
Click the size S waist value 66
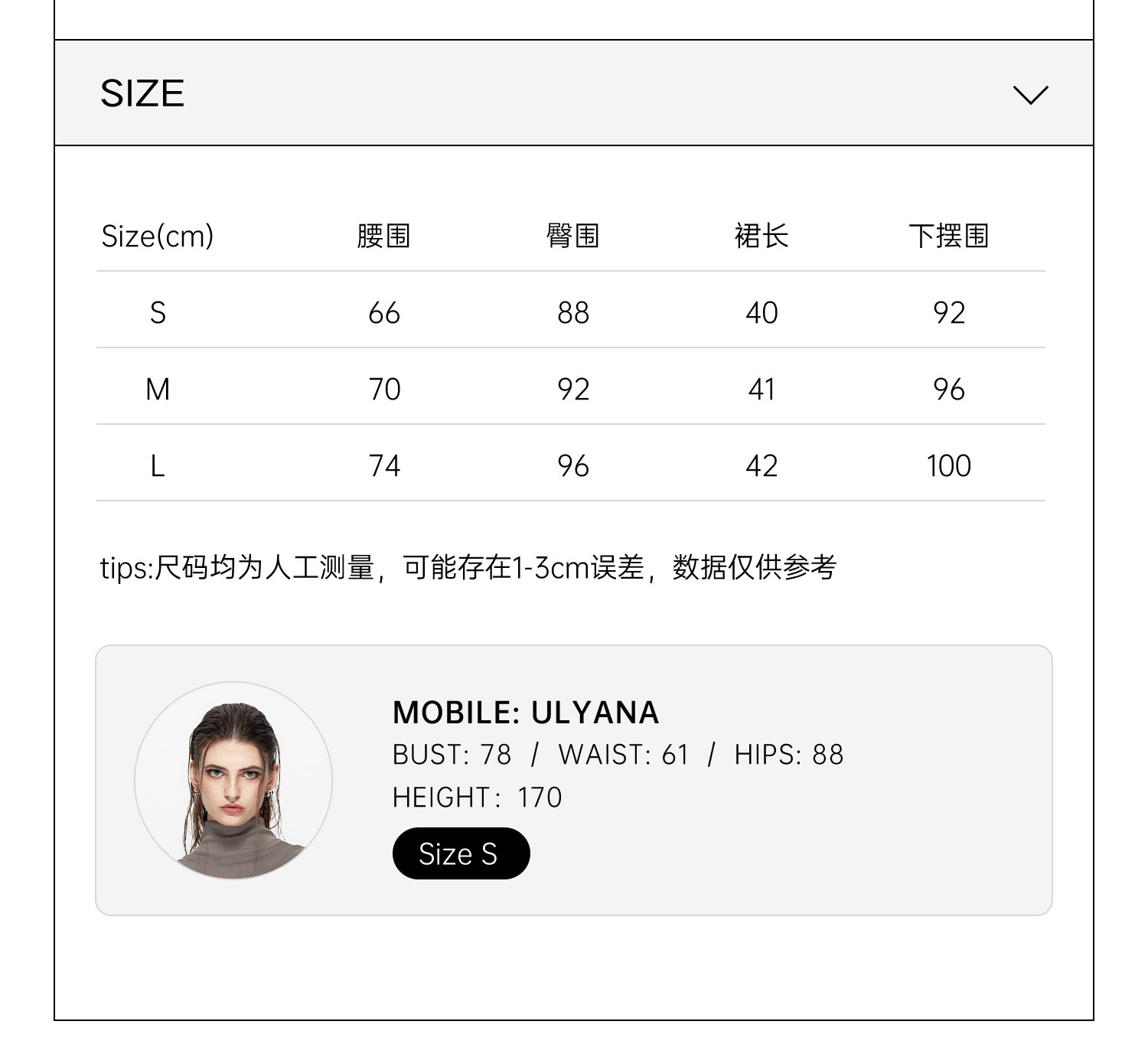pos(384,313)
